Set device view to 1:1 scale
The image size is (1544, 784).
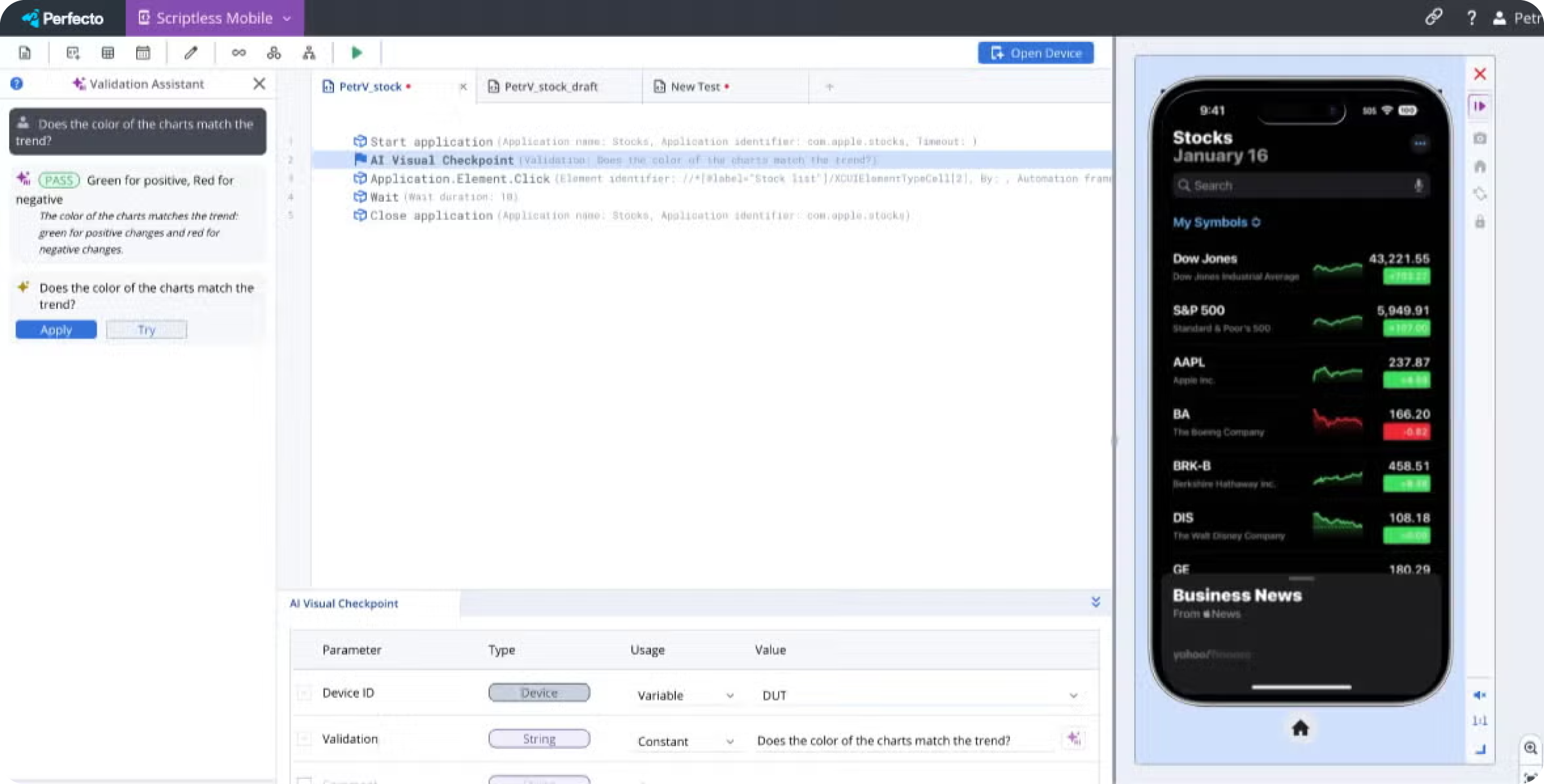1479,721
